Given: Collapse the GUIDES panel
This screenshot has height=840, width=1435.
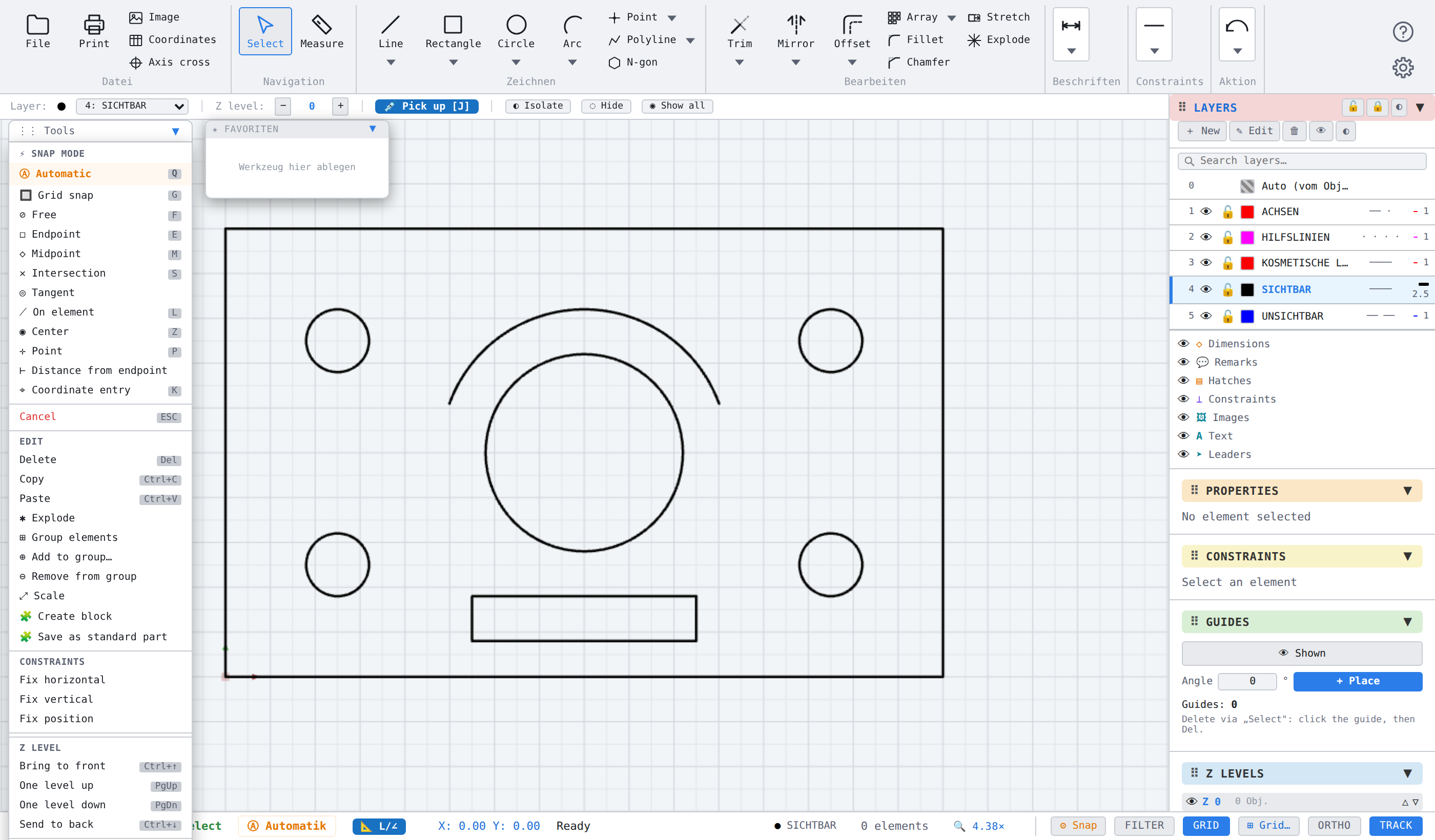Looking at the screenshot, I should pyautogui.click(x=1407, y=622).
